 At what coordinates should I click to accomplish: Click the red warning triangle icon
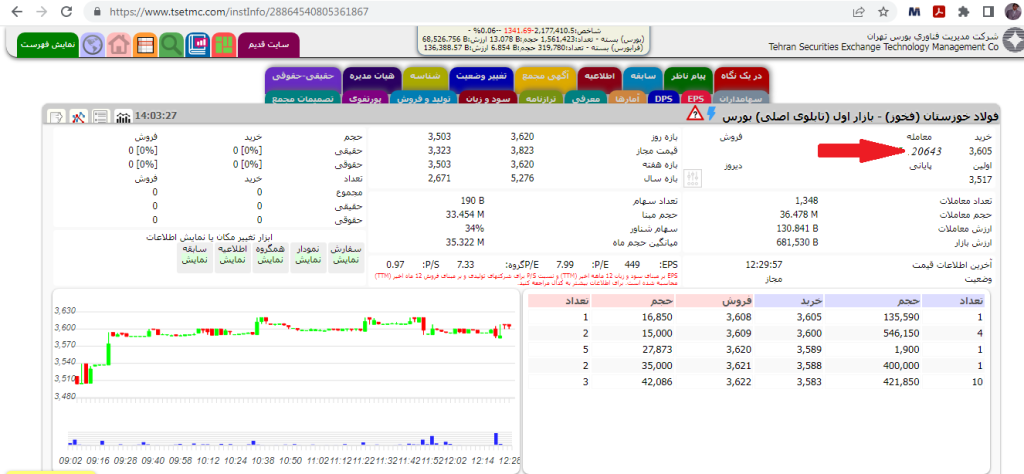(694, 114)
